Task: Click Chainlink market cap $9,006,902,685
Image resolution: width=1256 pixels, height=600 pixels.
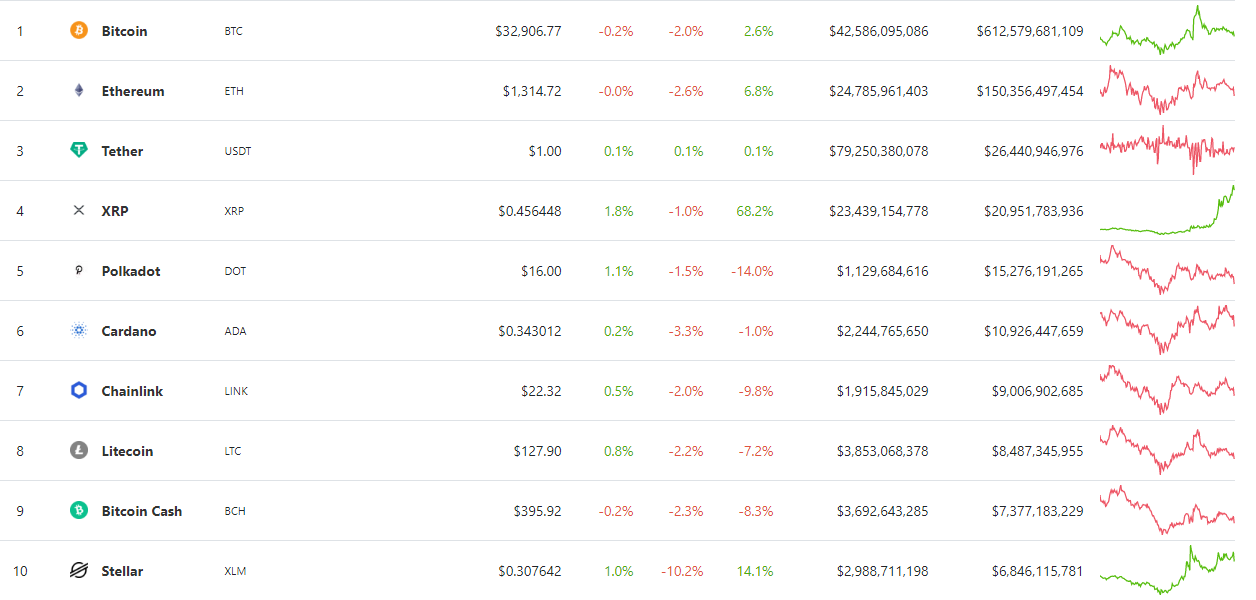Action: click(1037, 391)
